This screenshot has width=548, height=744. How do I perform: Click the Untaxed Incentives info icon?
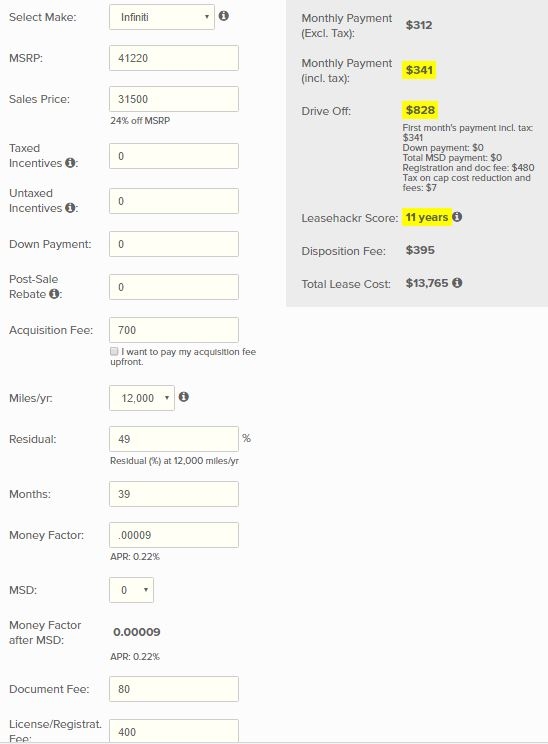pyautogui.click(x=70, y=208)
